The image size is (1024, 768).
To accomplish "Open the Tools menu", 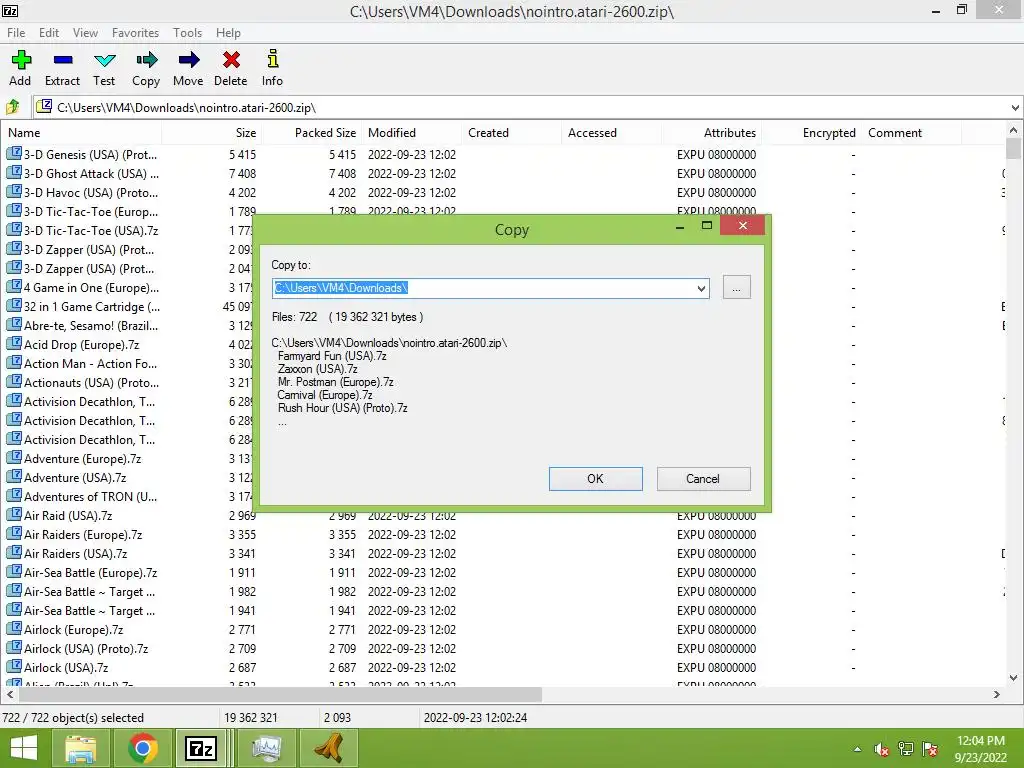I will [x=187, y=33].
